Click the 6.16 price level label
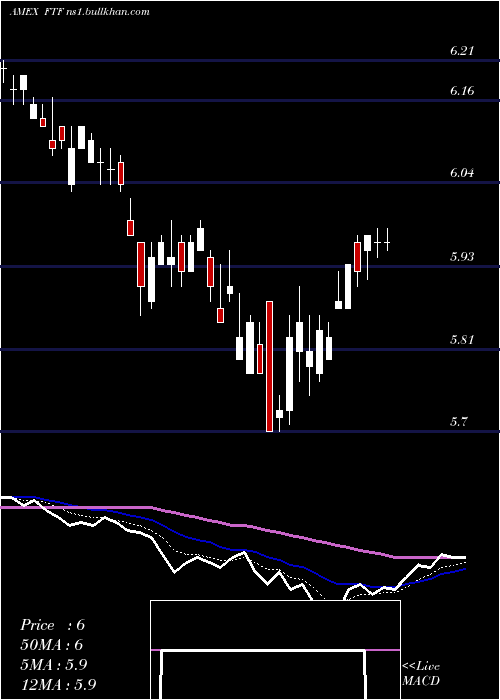The width and height of the screenshot is (500, 700). pyautogui.click(x=462, y=91)
